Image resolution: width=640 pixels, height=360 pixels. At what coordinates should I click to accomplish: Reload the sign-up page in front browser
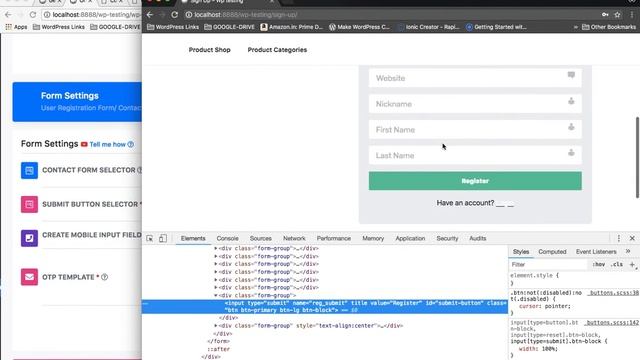pos(175,15)
